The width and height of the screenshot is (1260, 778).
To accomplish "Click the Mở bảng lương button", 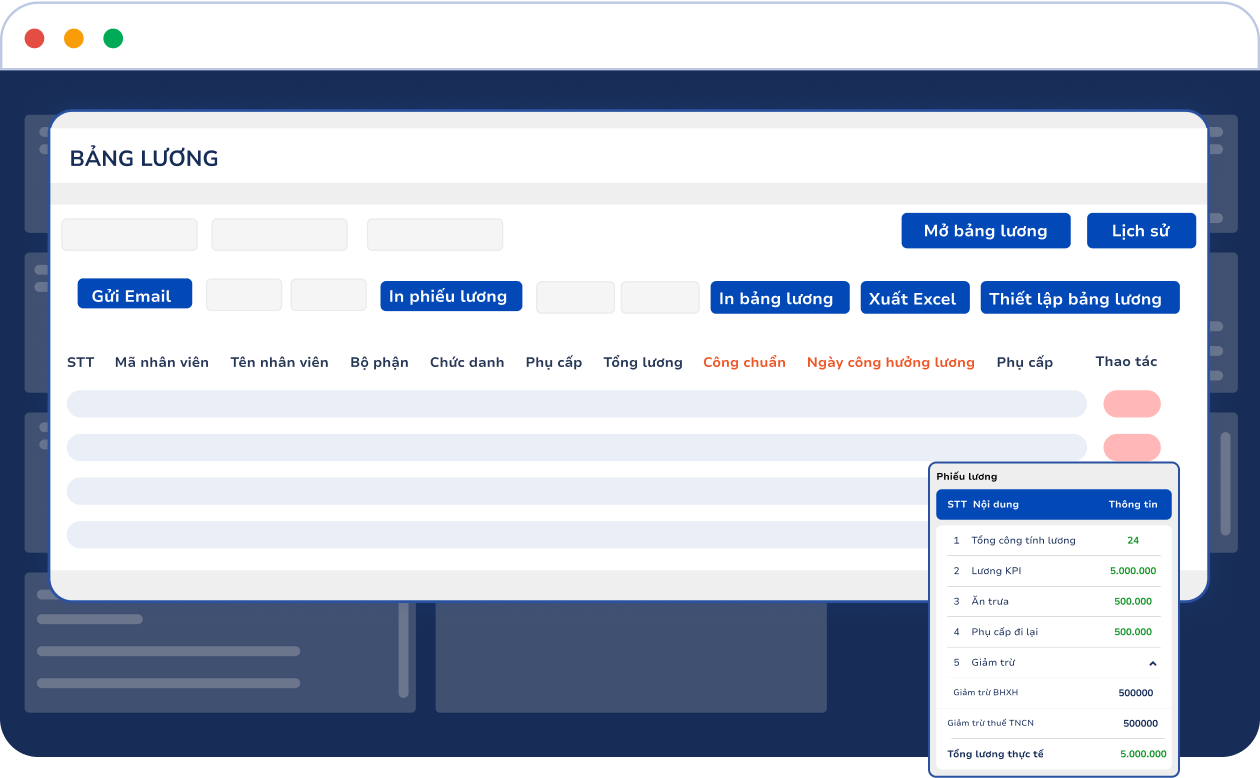I will pyautogui.click(x=985, y=231).
